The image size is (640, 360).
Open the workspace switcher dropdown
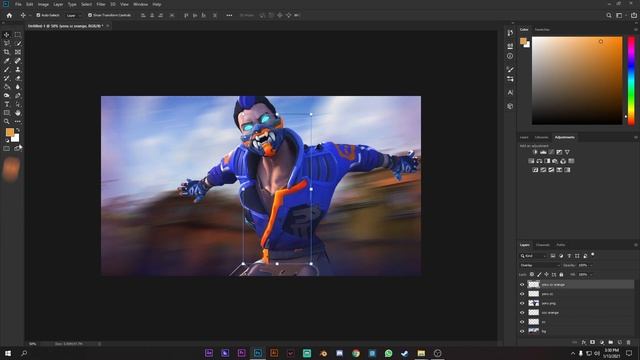620,15
